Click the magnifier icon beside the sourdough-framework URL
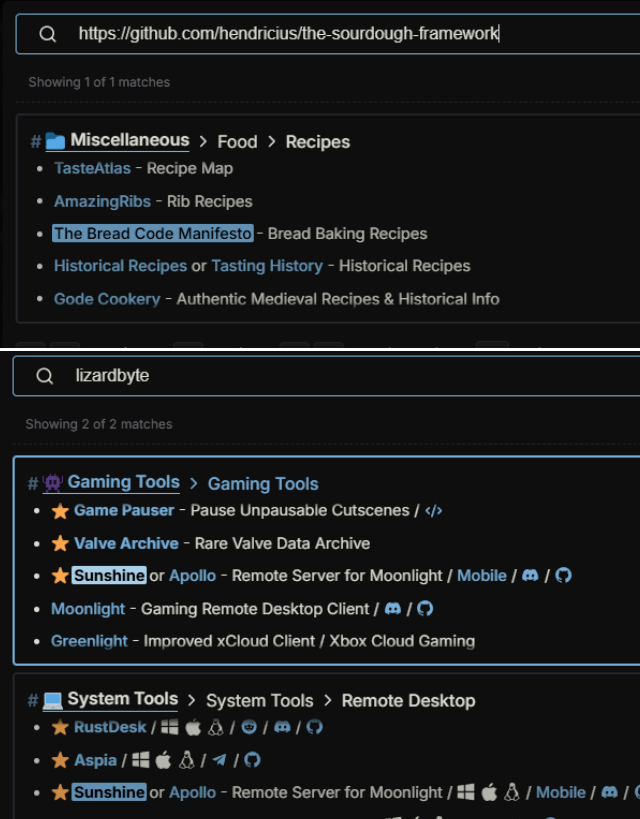Viewport: 640px width, 819px height. [x=48, y=34]
